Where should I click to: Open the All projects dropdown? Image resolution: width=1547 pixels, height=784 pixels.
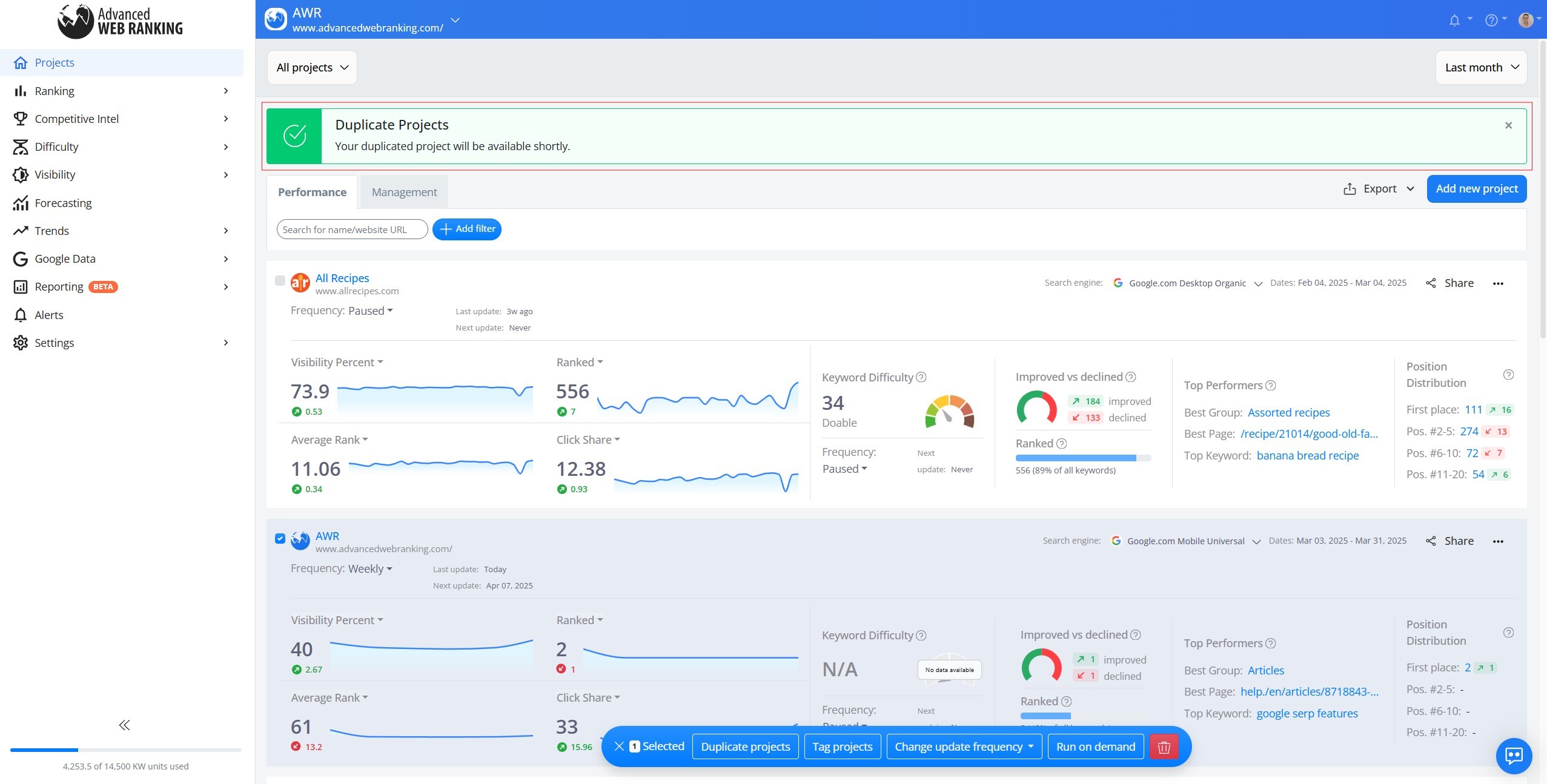[x=312, y=67]
